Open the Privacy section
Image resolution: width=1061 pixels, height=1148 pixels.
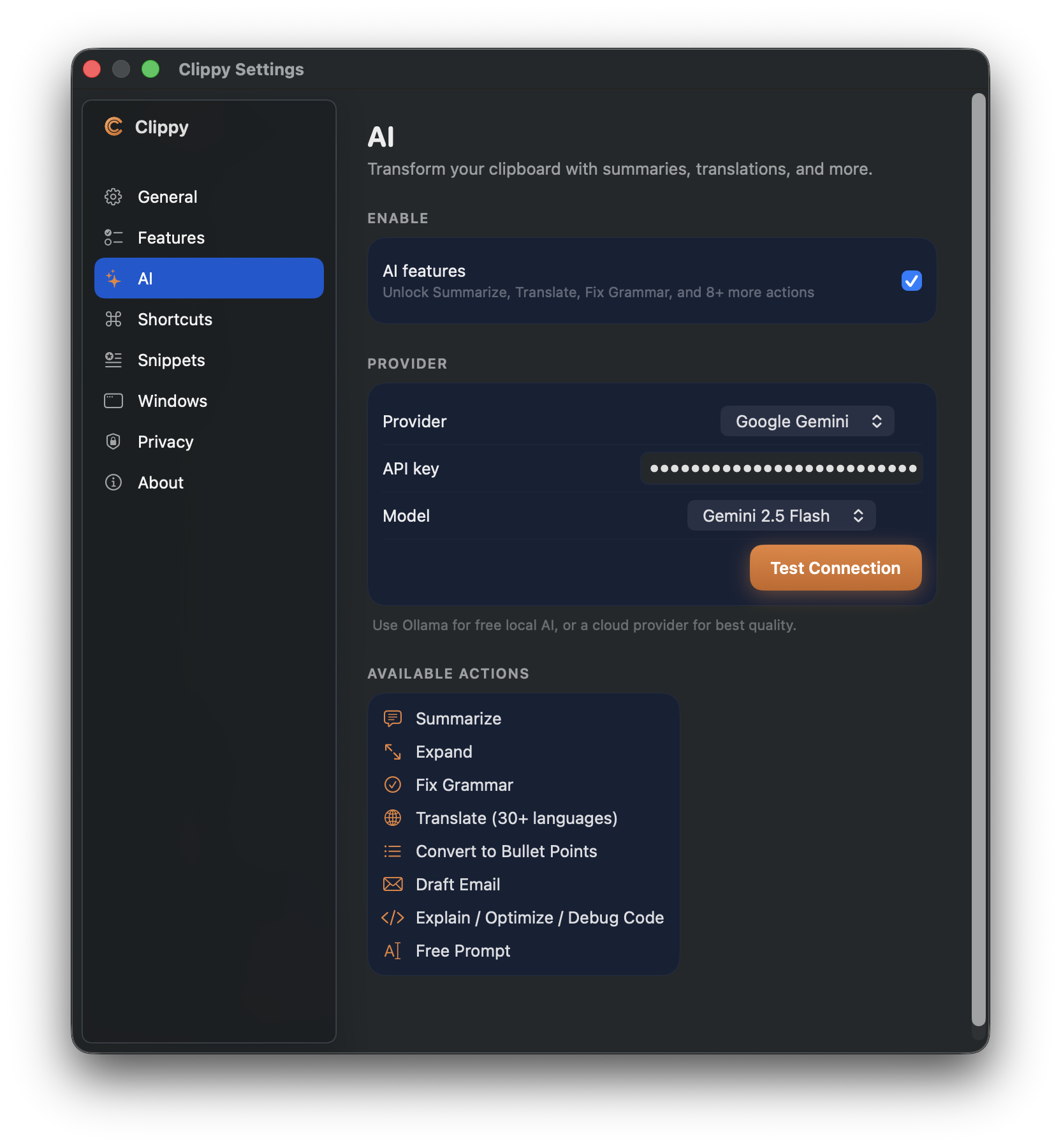pos(209,441)
